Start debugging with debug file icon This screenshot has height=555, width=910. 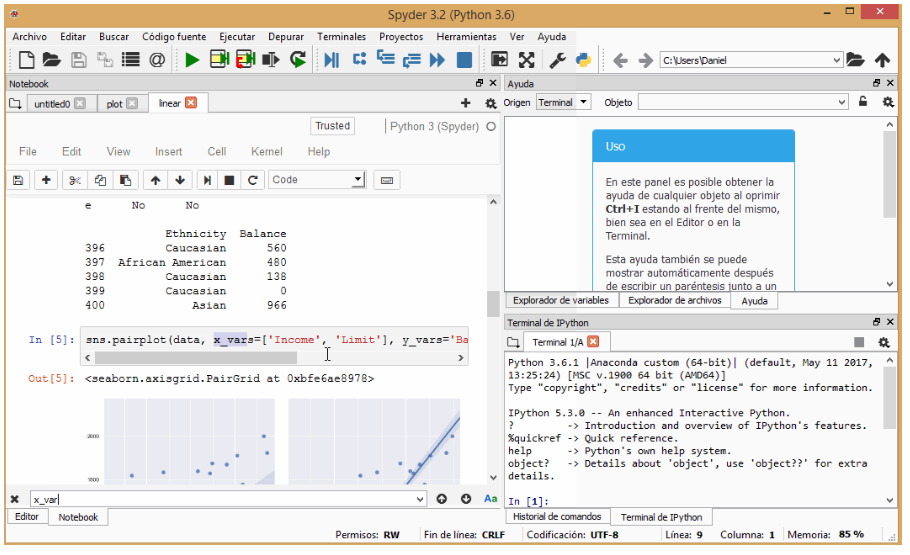332,60
